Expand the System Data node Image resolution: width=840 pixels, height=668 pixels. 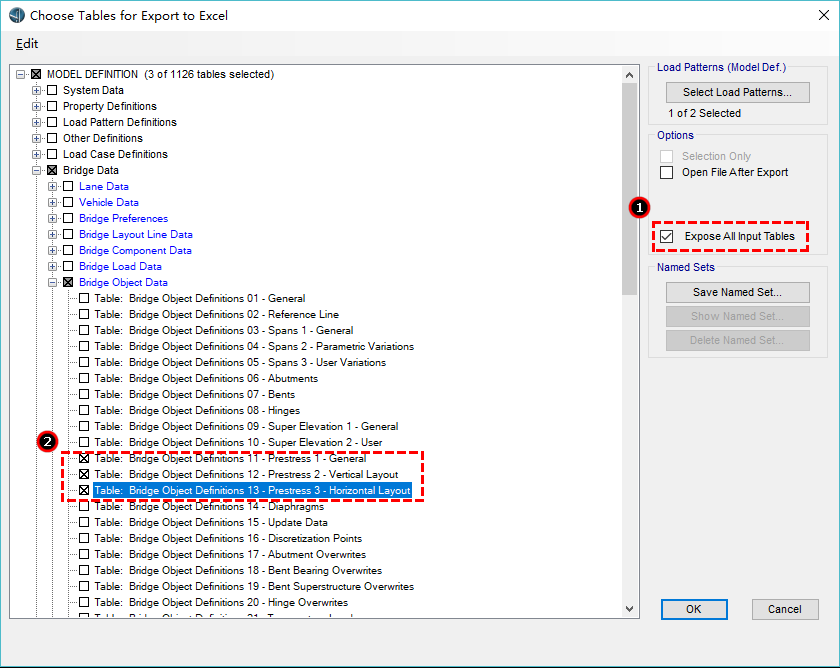pos(37,90)
